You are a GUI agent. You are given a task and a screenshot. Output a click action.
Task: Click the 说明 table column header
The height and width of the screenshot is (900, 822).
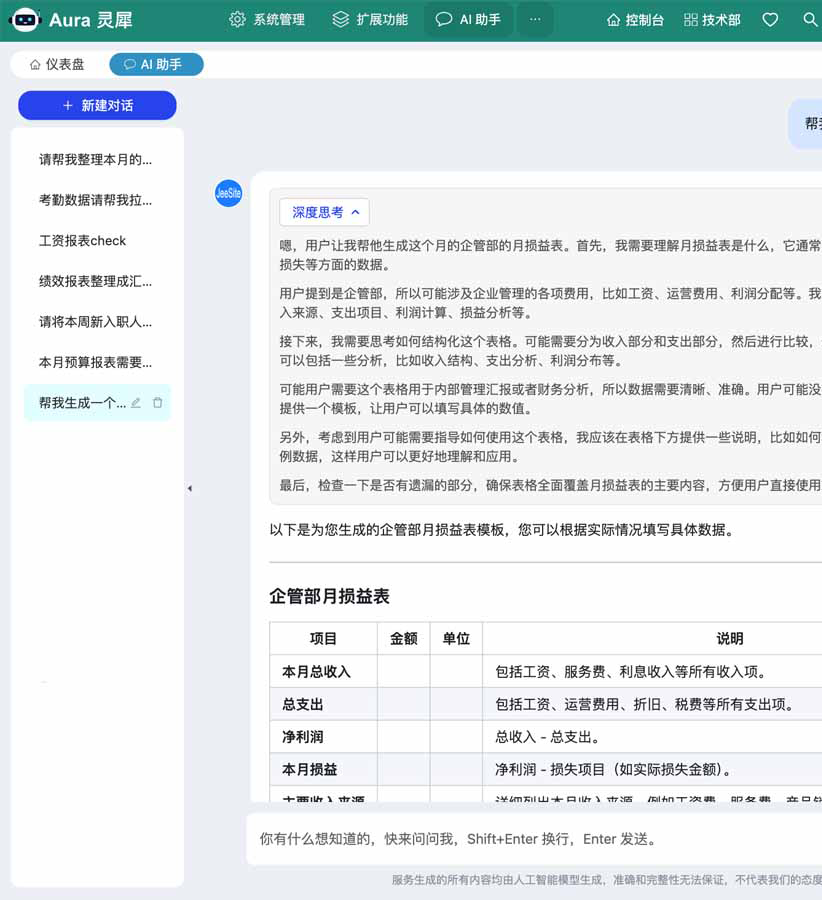point(730,638)
